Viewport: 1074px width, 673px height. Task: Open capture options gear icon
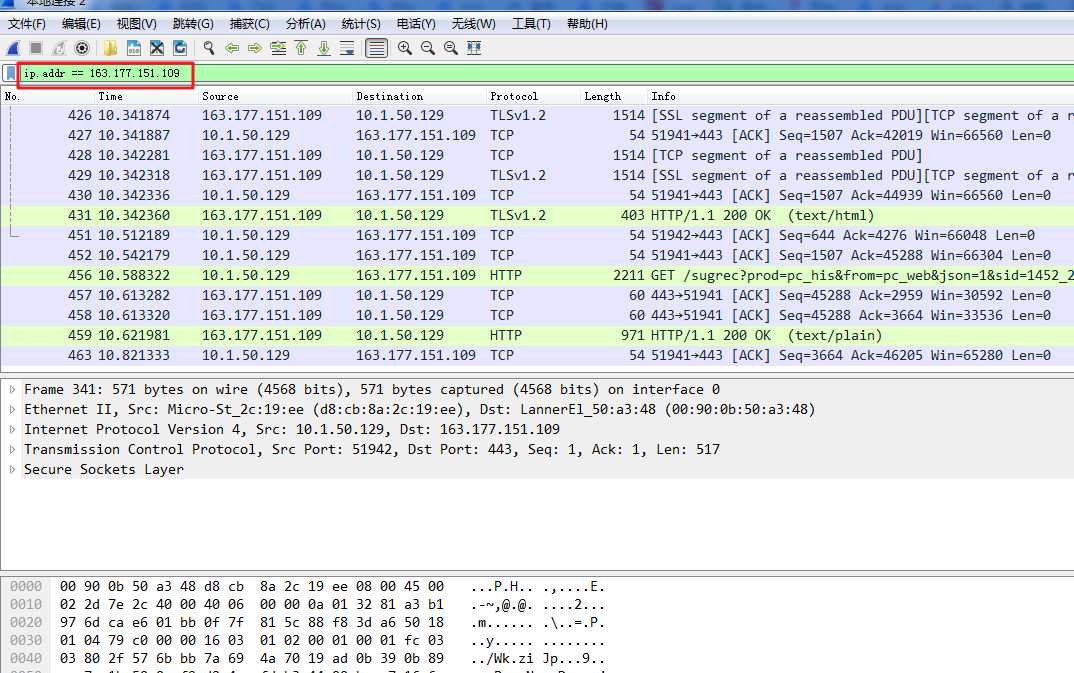tap(82, 48)
